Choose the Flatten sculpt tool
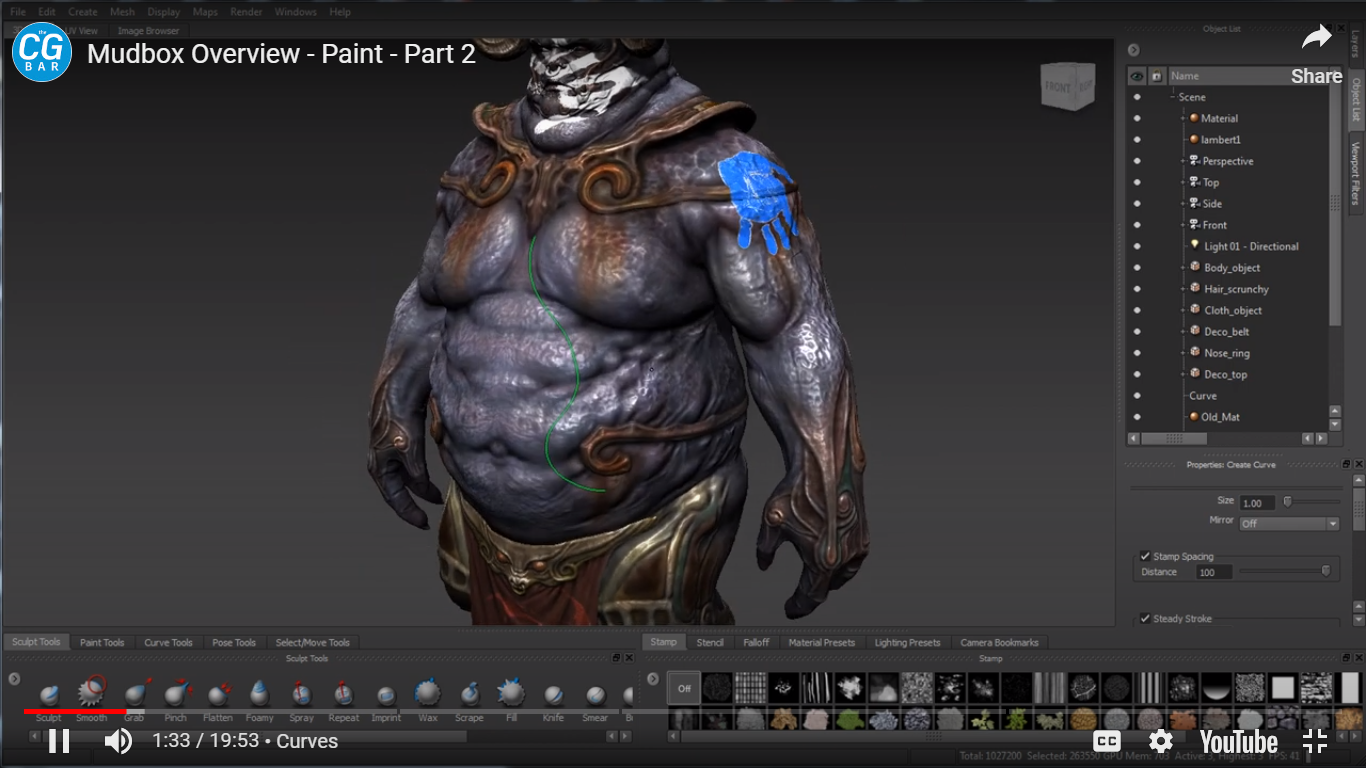Screen dimensions: 1366x768 (218, 693)
